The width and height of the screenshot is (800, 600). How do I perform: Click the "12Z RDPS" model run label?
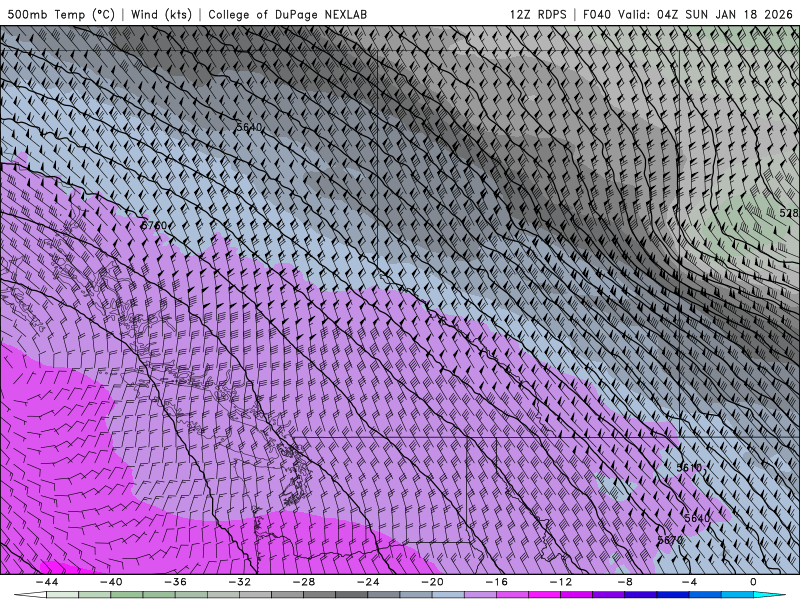(x=538, y=14)
